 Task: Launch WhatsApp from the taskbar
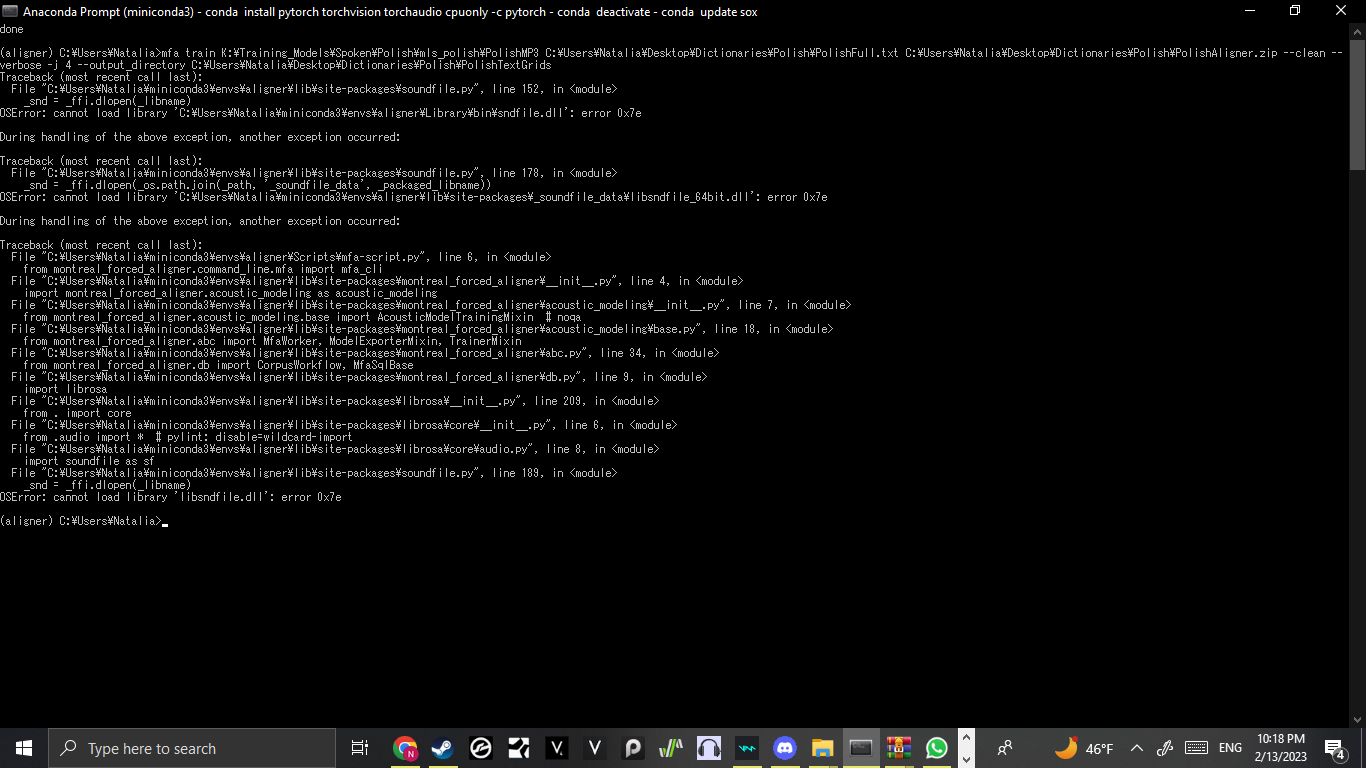pyautogui.click(x=935, y=747)
